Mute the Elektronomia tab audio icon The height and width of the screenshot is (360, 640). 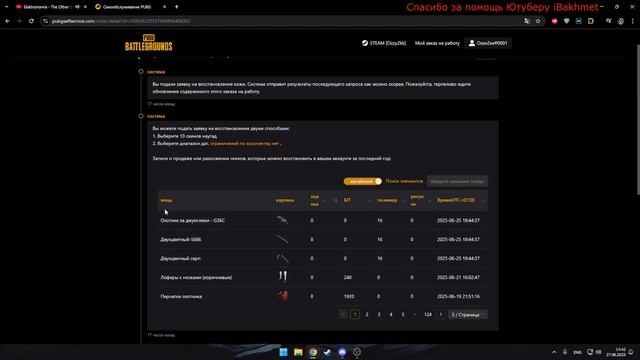[x=77, y=7]
